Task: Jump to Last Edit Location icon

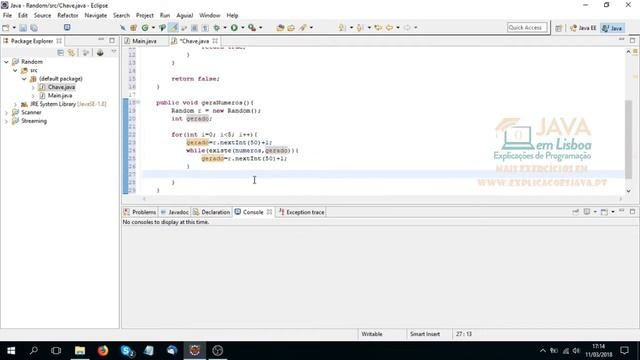Action: 378,28
